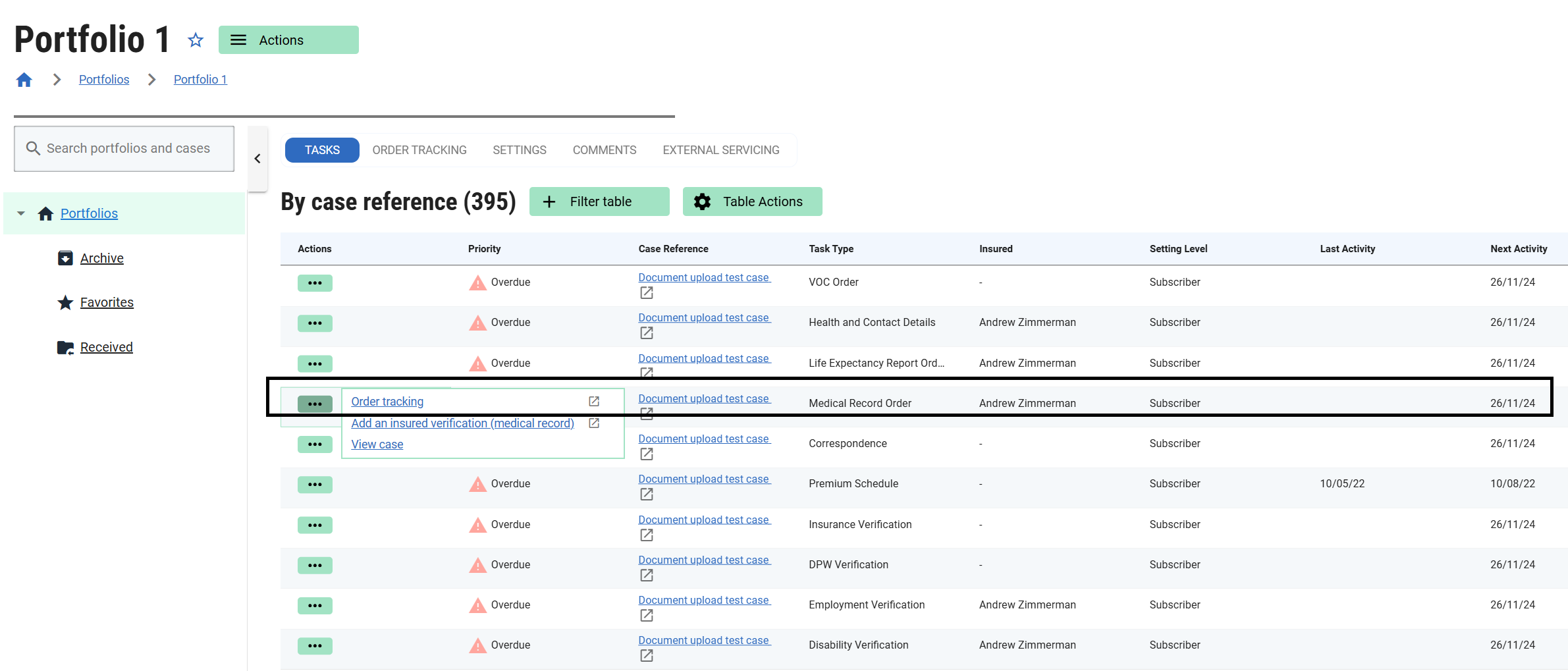Select View case from the actions popup
Image resolution: width=1568 pixels, height=671 pixels.
point(377,444)
